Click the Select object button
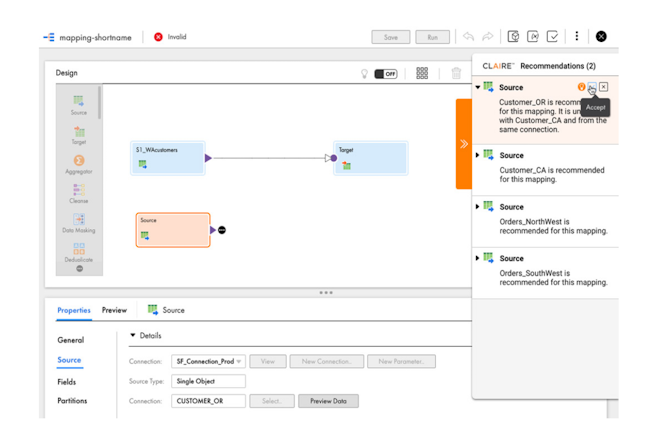The height and width of the screenshot is (433, 650). pyautogui.click(x=272, y=401)
